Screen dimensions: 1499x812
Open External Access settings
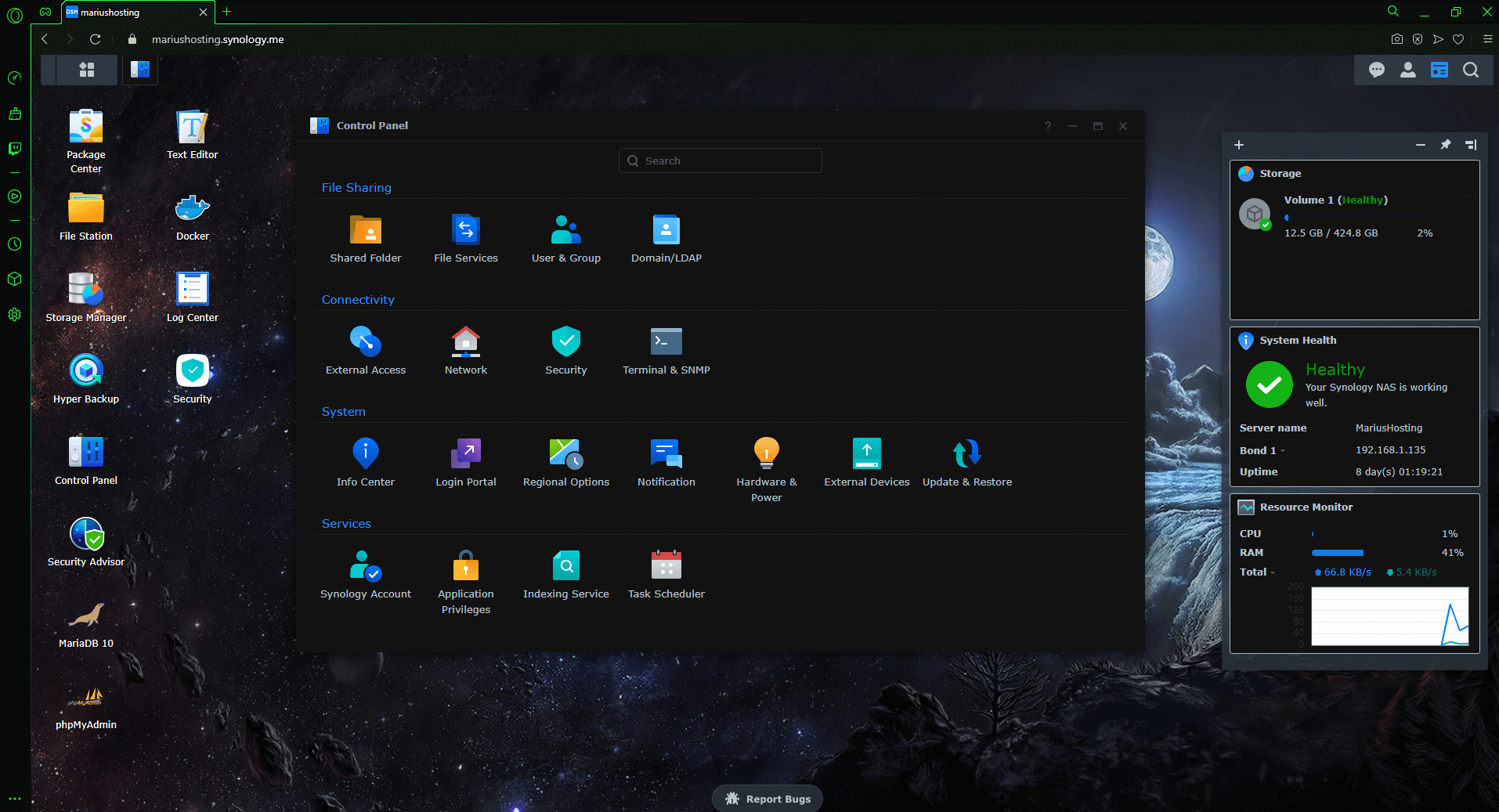(x=366, y=351)
